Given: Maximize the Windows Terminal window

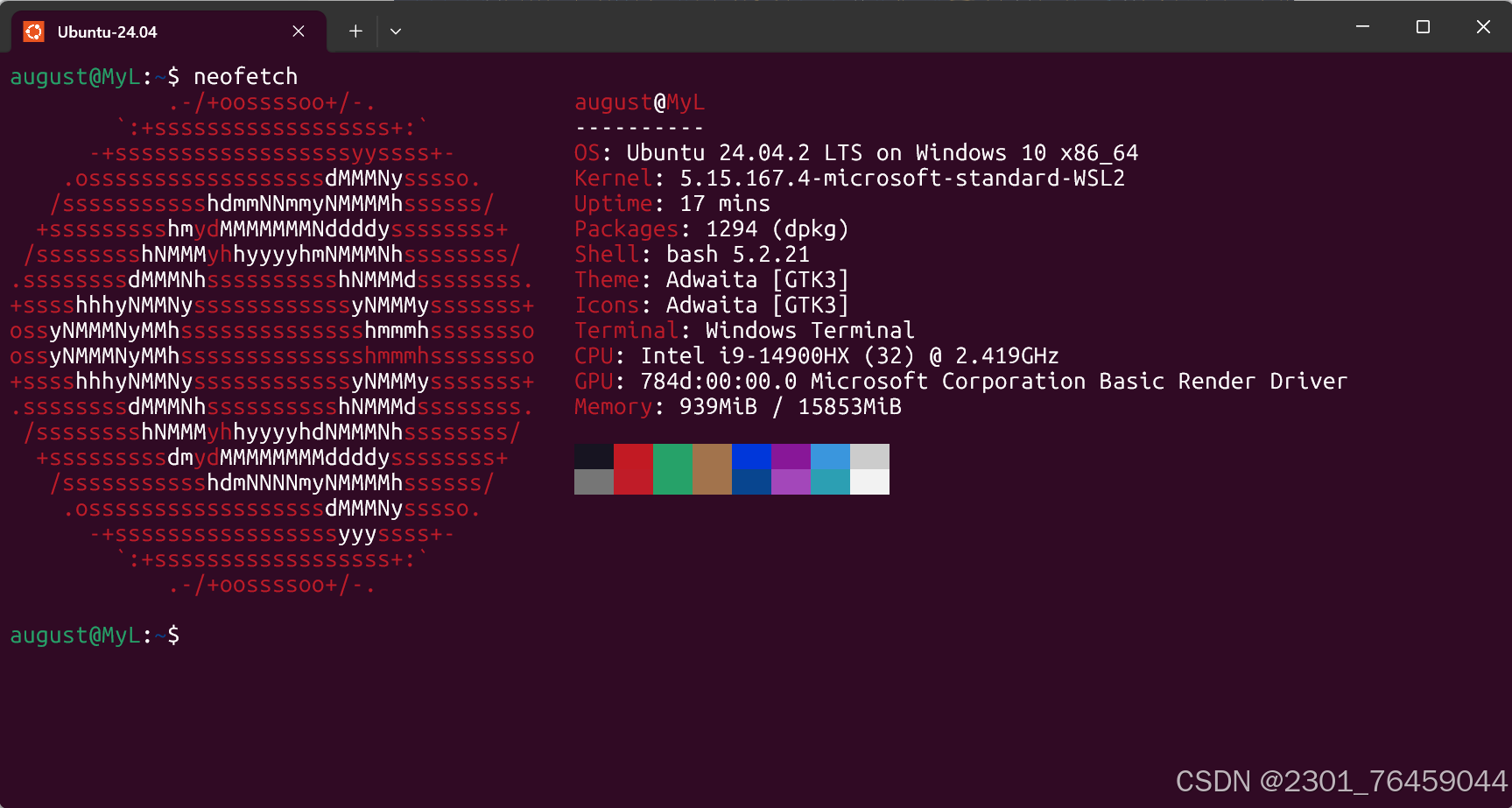Looking at the screenshot, I should pyautogui.click(x=1421, y=26).
